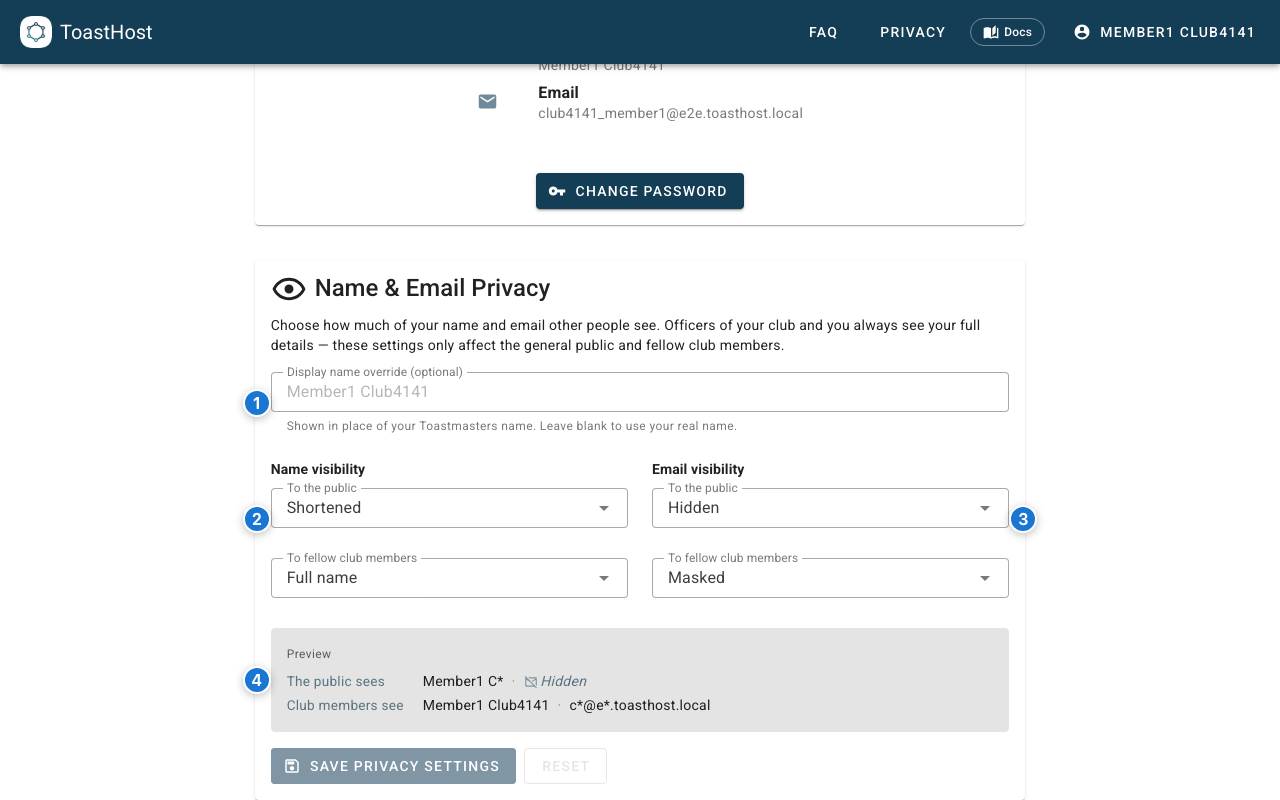The image size is (1280, 800).
Task: Click 'Member1 Club4141' in Club members preview
Action: click(x=486, y=705)
